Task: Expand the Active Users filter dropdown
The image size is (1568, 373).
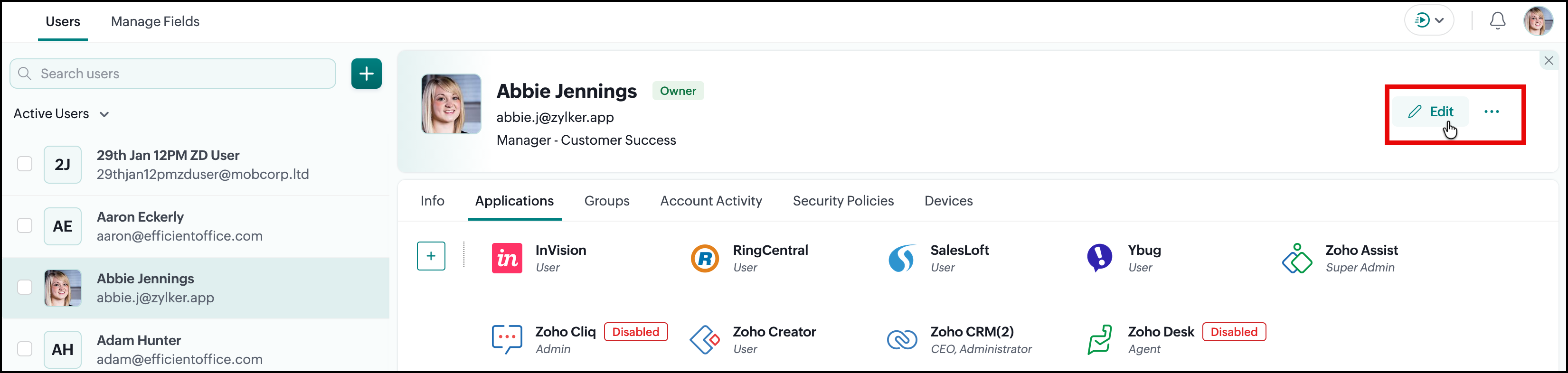Action: (61, 114)
